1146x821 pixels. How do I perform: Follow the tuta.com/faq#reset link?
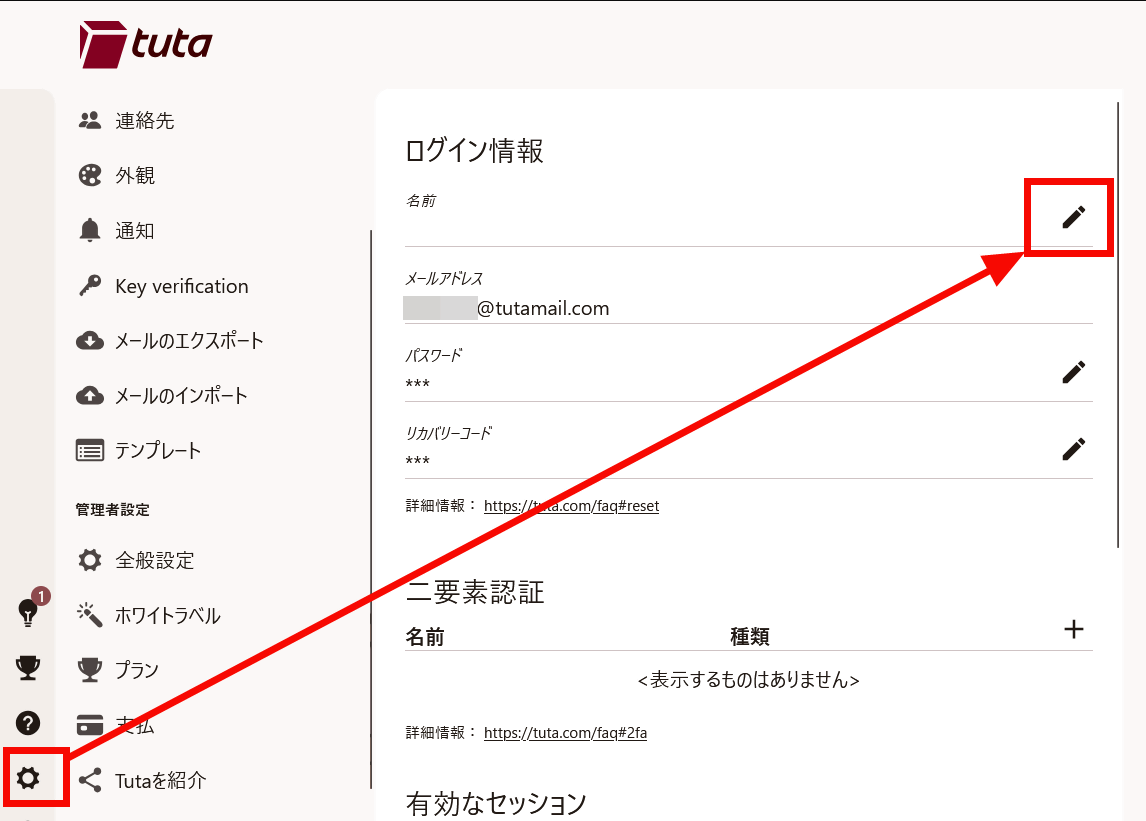click(571, 506)
